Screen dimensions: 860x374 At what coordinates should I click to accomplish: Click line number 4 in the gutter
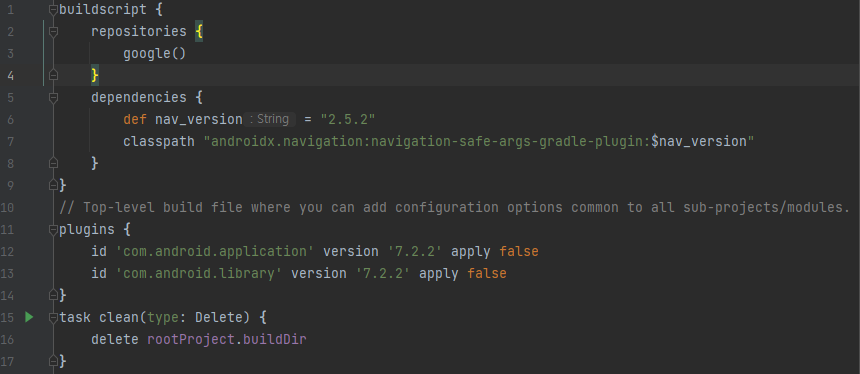(x=11, y=75)
